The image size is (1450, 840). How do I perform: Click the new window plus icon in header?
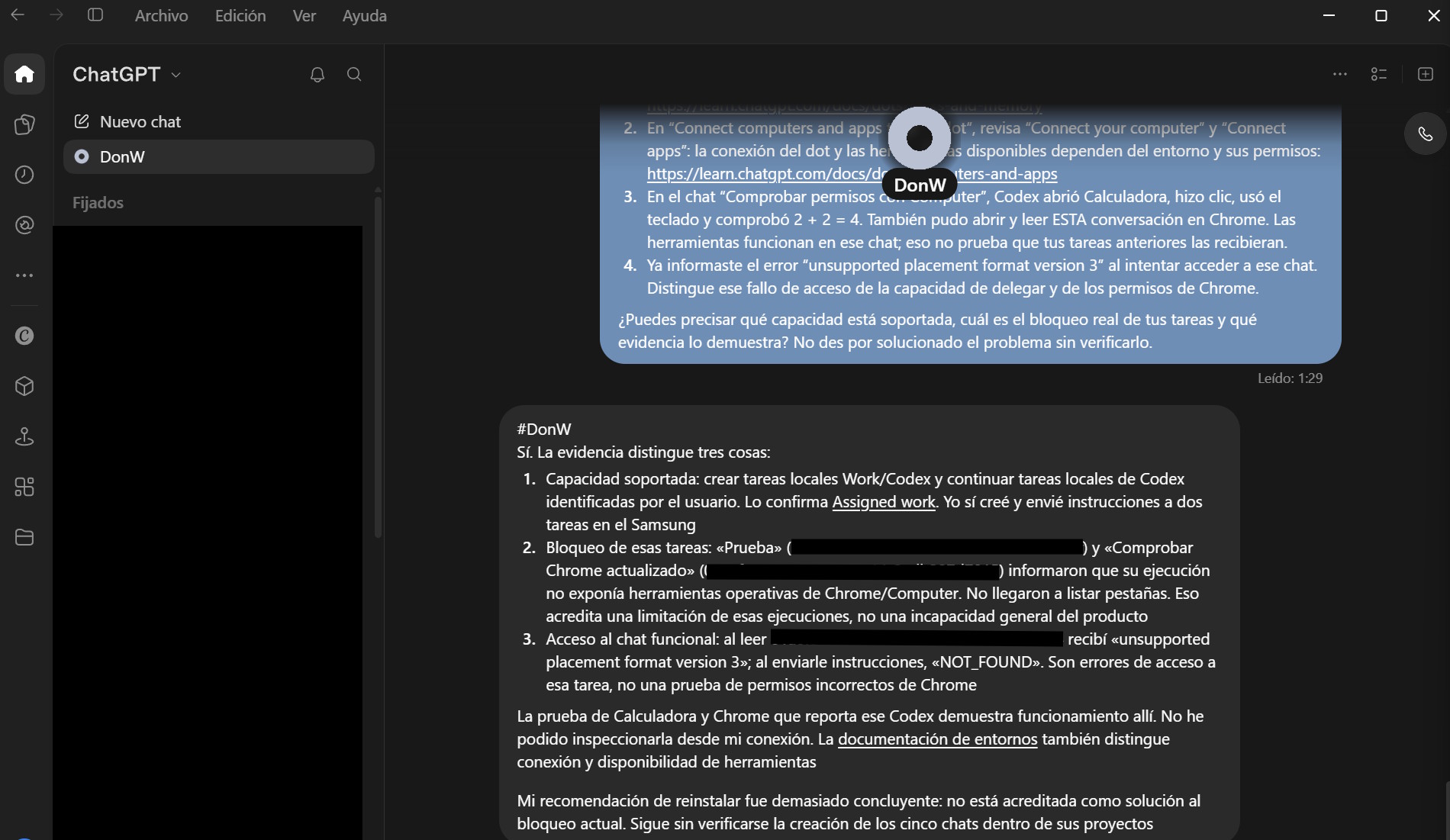click(1426, 74)
